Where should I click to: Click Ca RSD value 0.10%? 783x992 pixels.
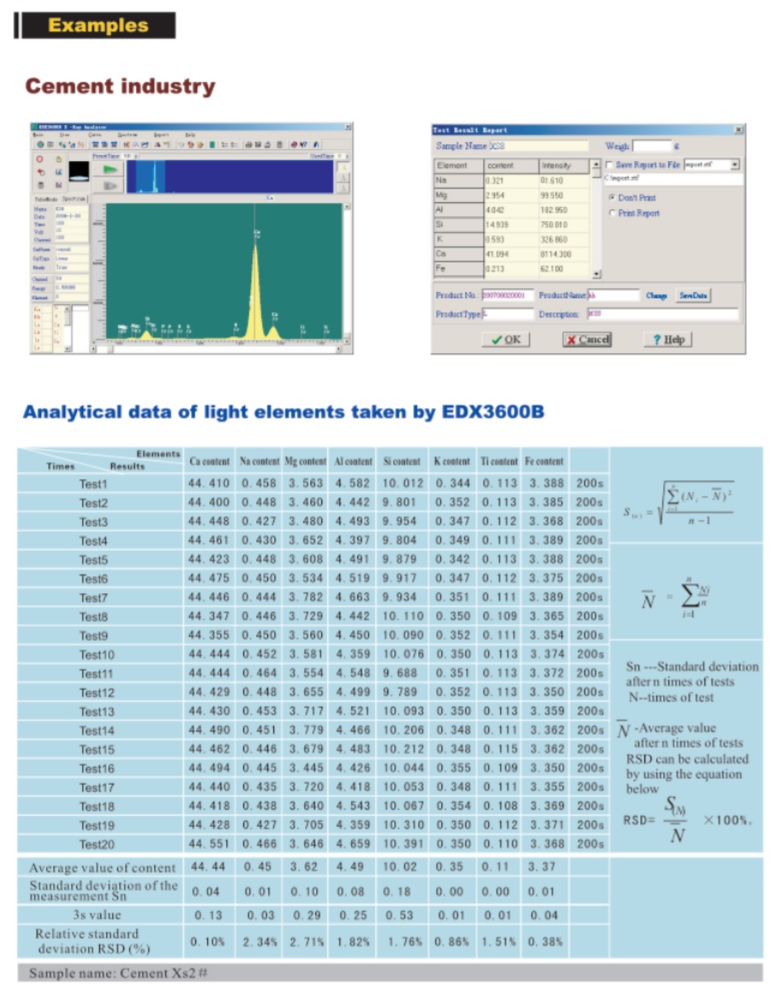207,941
